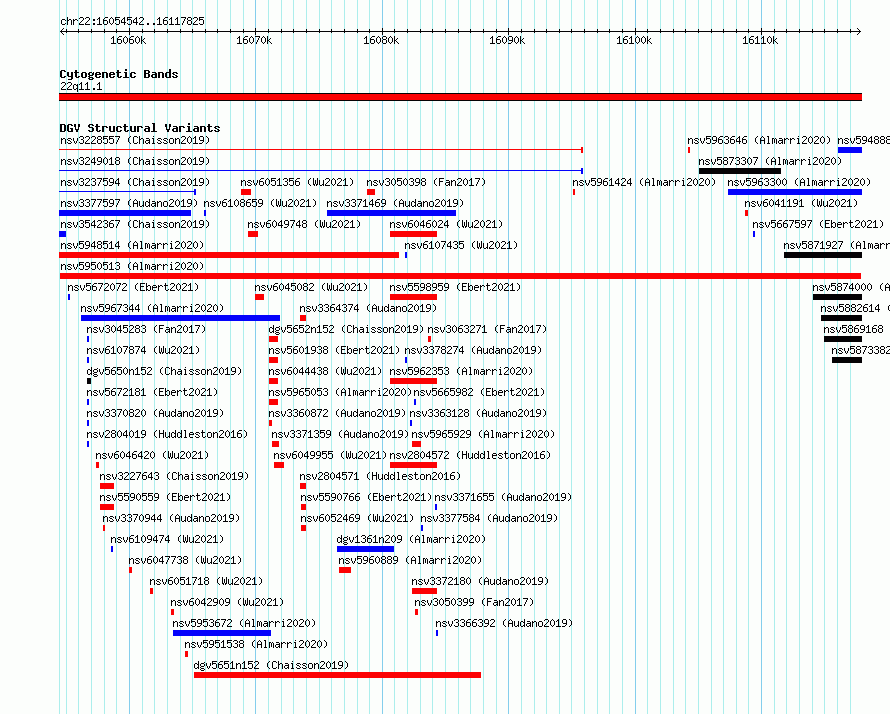Select nsv2804571 (Huddleston2016) label
This screenshot has height=714, width=890.
point(380,476)
